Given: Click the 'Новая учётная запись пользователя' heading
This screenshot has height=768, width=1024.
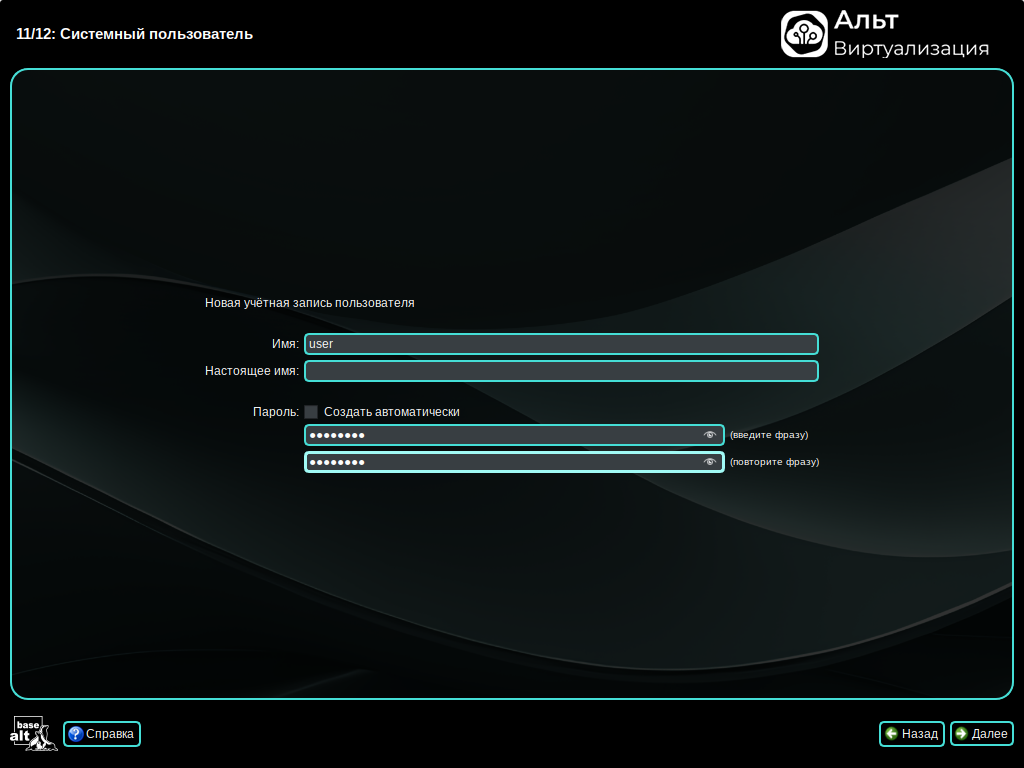Looking at the screenshot, I should point(309,302).
